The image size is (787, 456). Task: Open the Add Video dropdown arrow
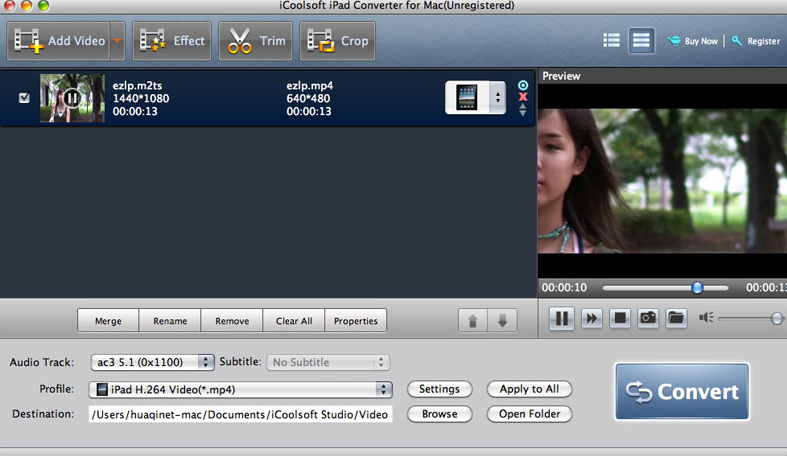(x=117, y=41)
